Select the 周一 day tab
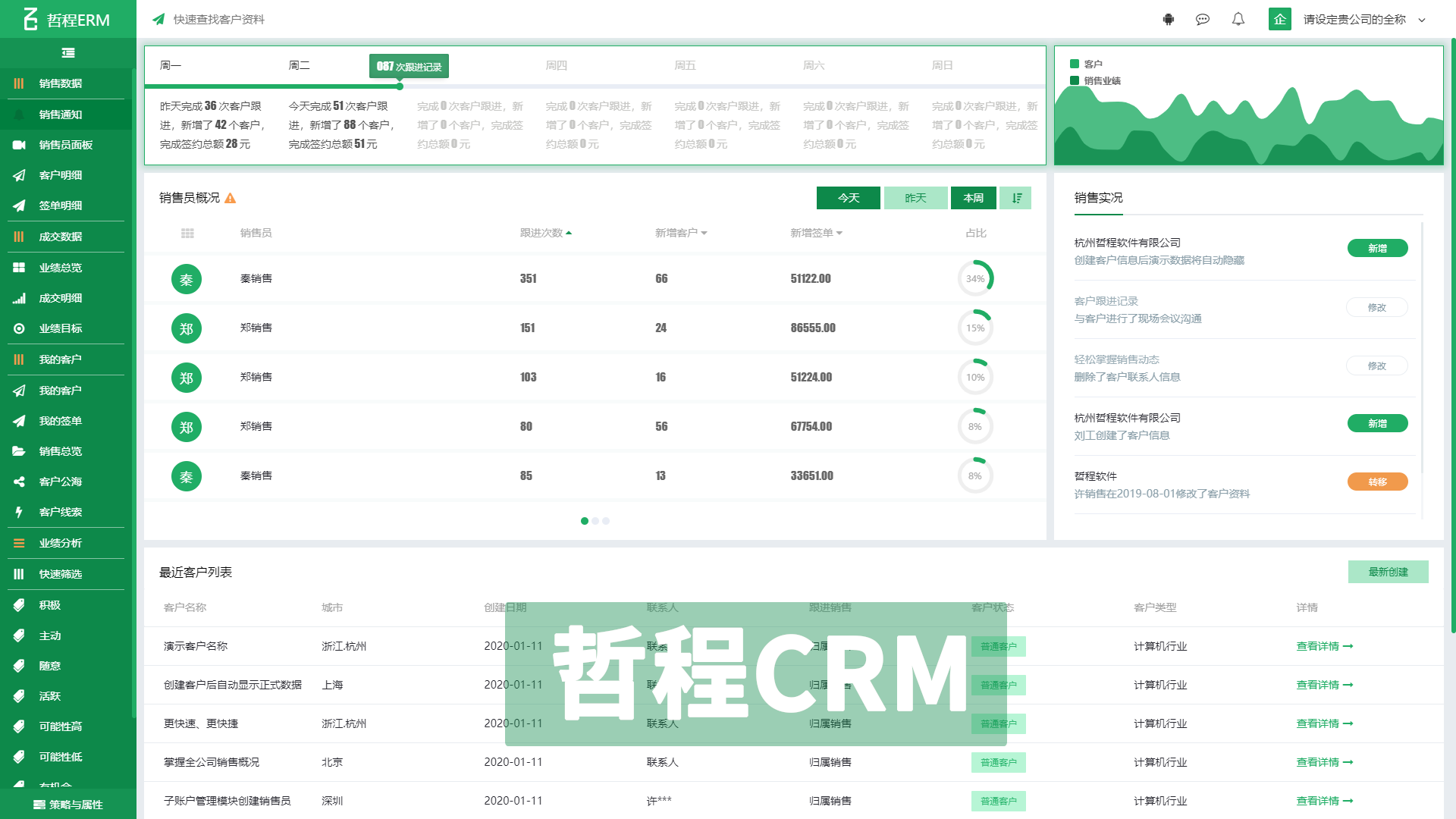 click(x=171, y=66)
